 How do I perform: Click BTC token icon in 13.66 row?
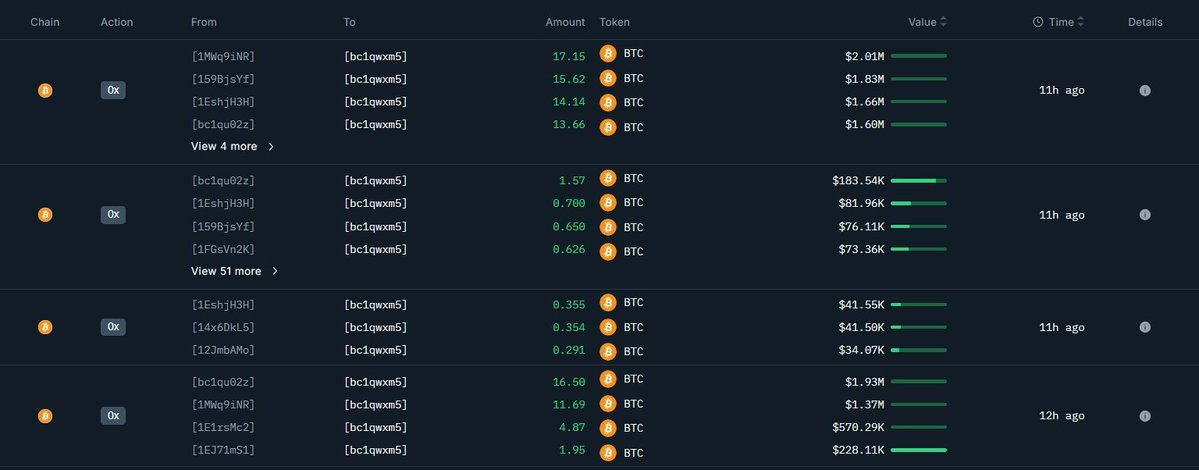click(608, 127)
